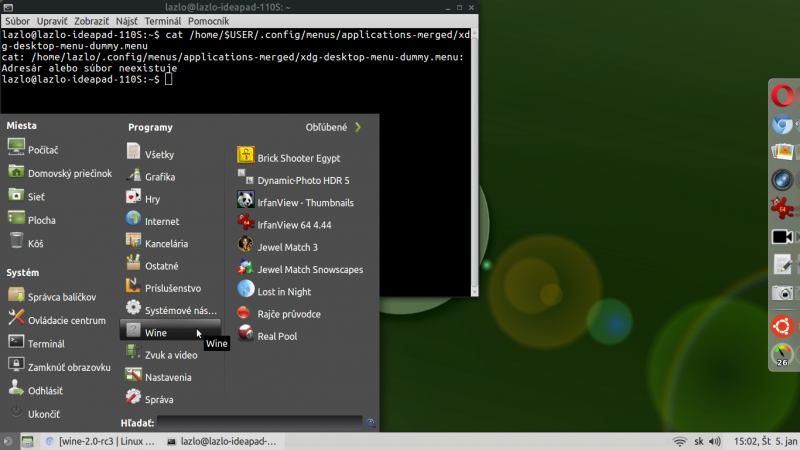Image resolution: width=800 pixels, height=450 pixels.
Task: Open the Wi-Fi network tray icon
Action: pyautogui.click(x=680, y=441)
